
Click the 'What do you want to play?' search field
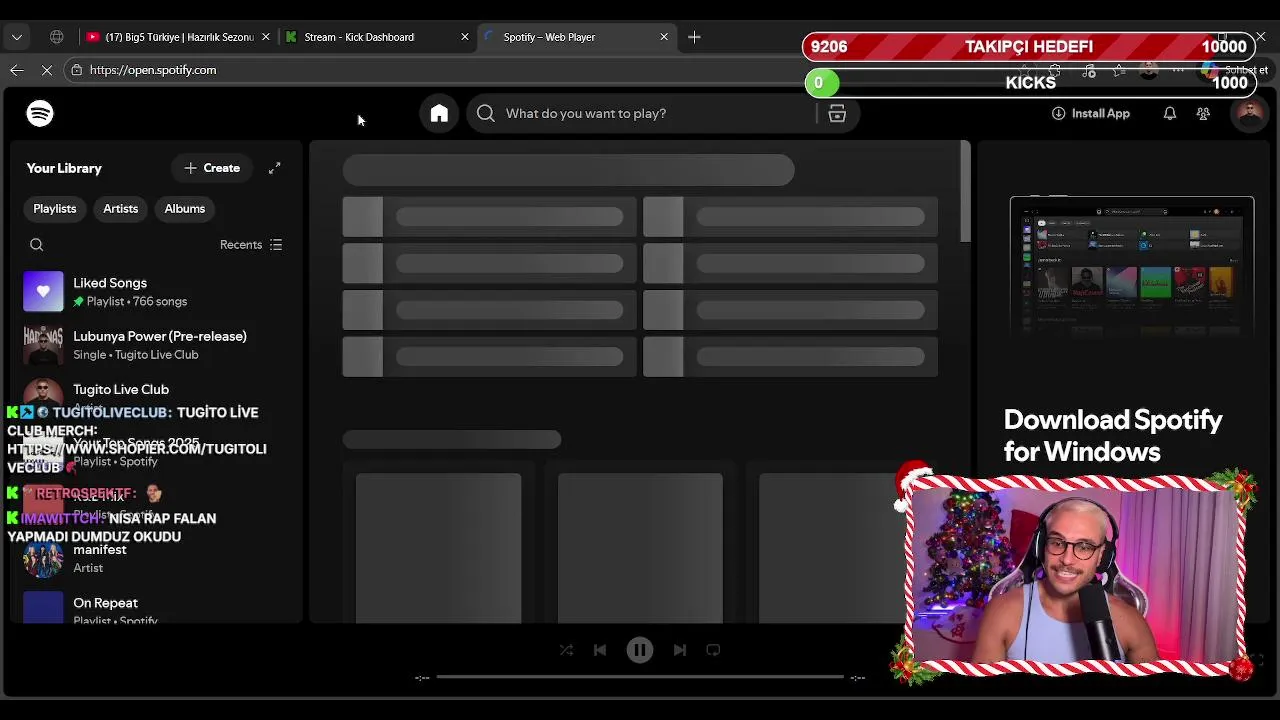640,113
